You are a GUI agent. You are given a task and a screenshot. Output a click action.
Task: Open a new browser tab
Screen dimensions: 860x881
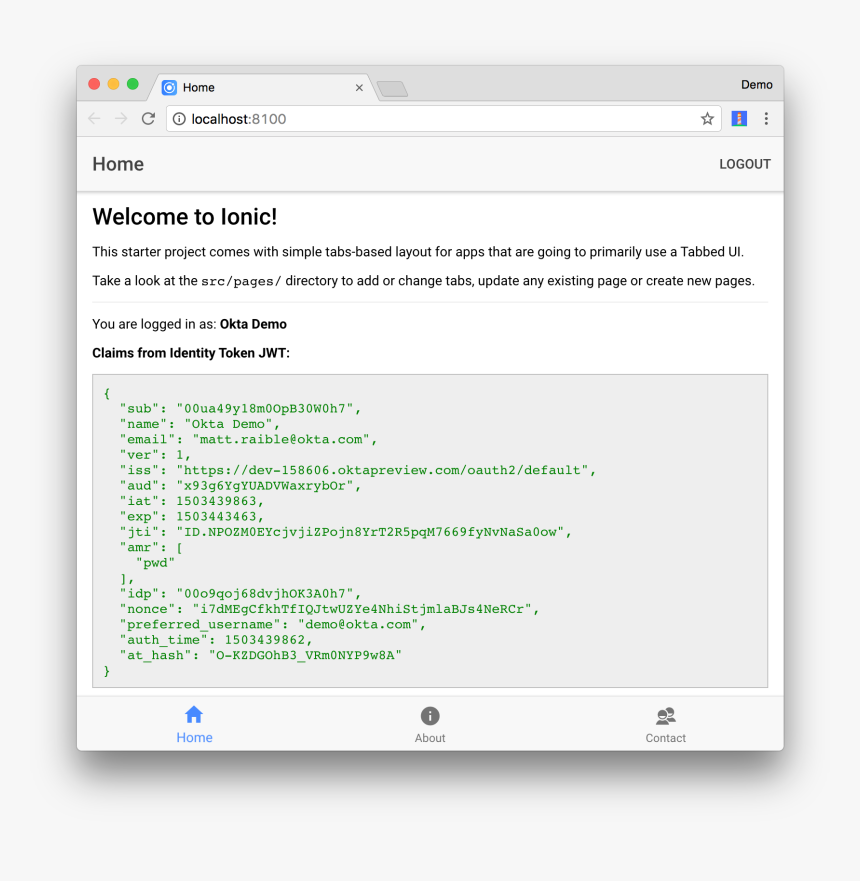[392, 89]
